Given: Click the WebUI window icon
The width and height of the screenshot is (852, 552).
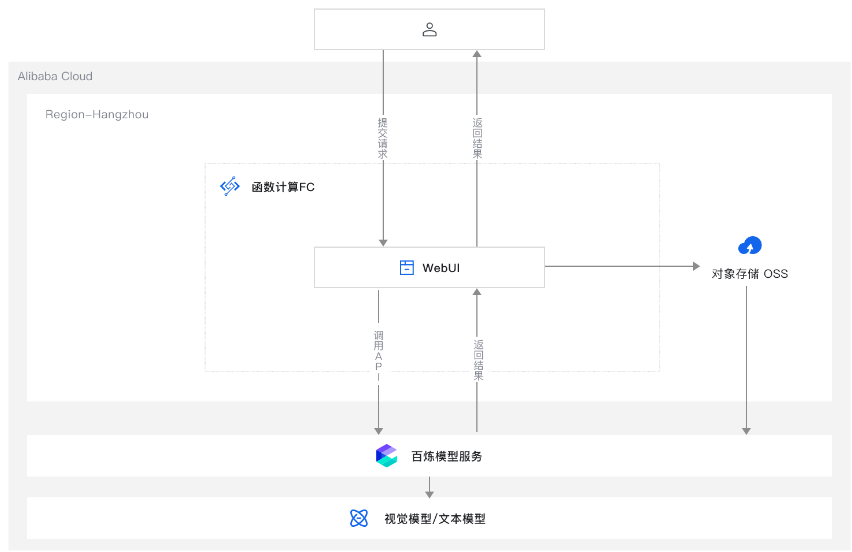Looking at the screenshot, I should (x=406, y=267).
